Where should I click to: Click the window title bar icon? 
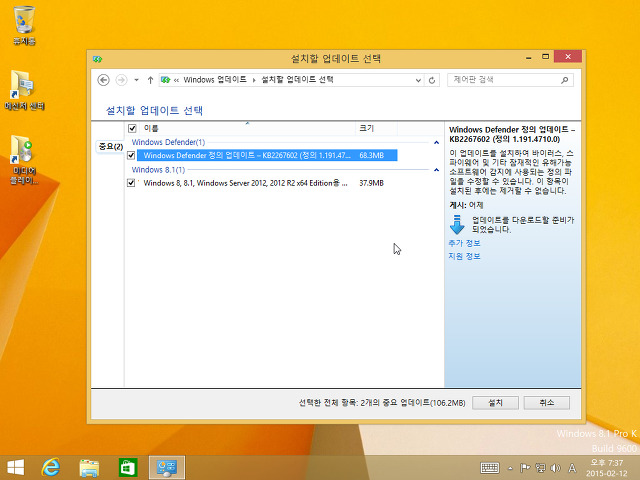[97, 59]
